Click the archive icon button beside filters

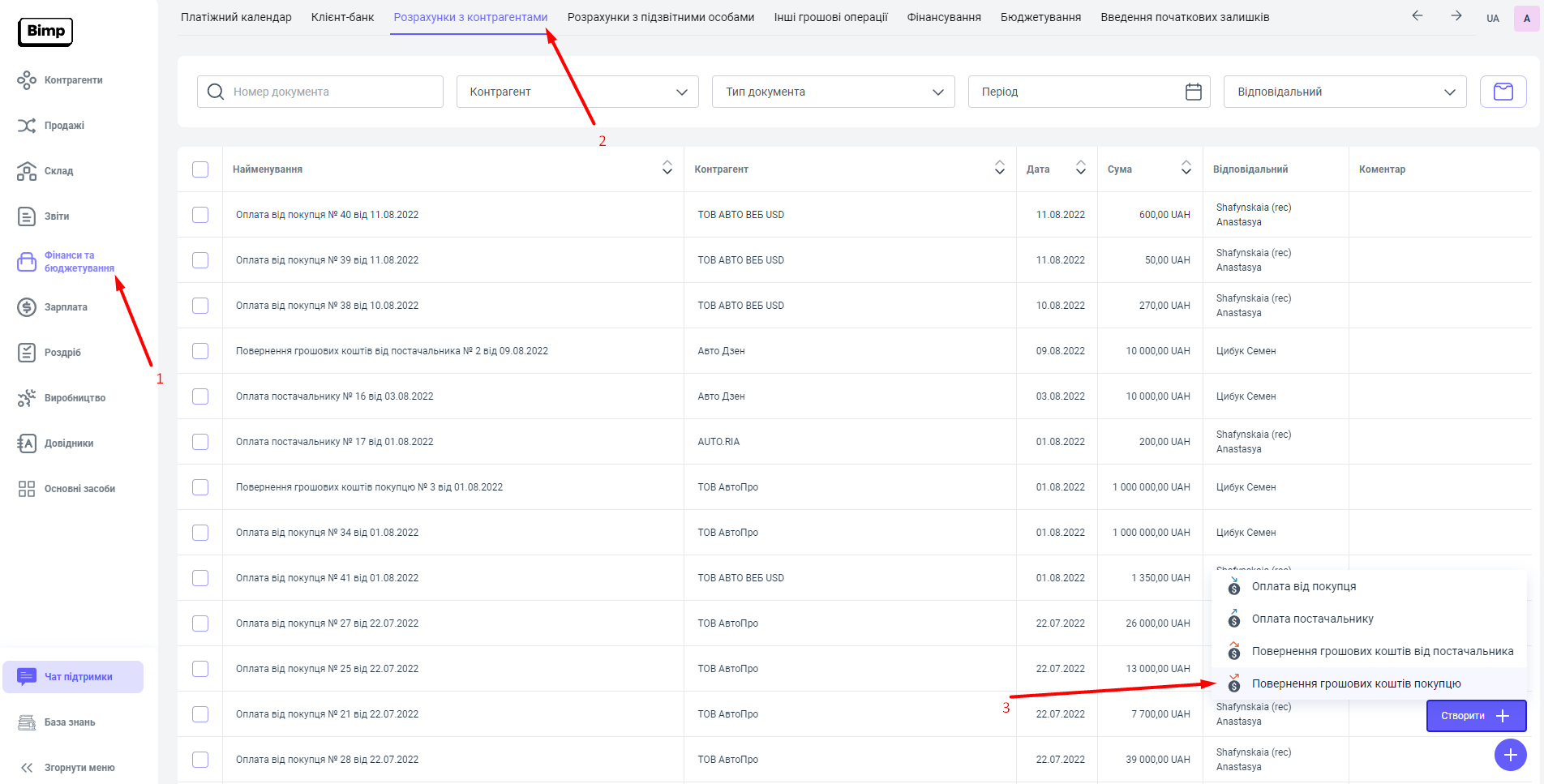1503,92
